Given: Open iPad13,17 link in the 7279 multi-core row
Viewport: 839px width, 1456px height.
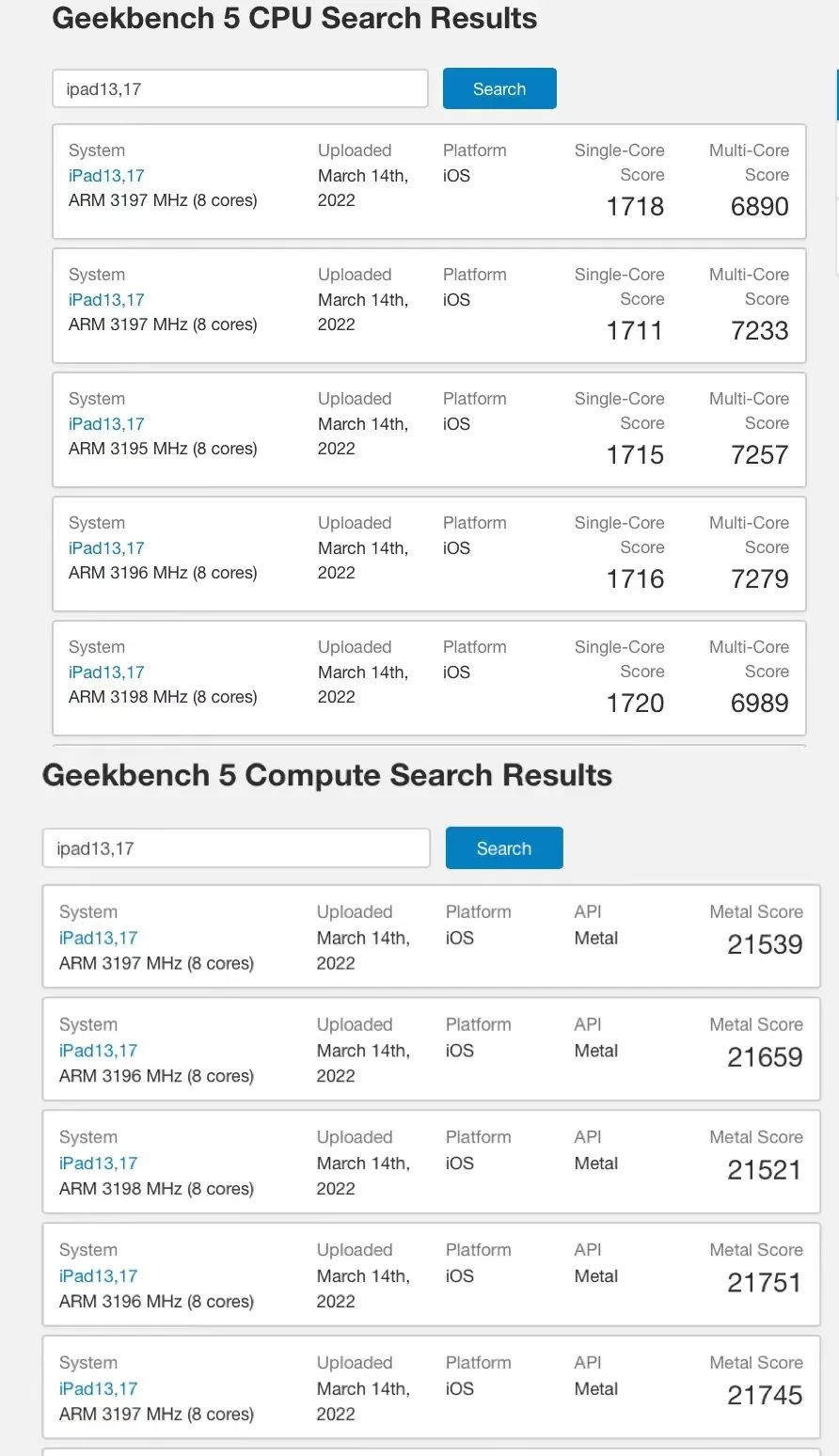Looking at the screenshot, I should pyautogui.click(x=106, y=548).
